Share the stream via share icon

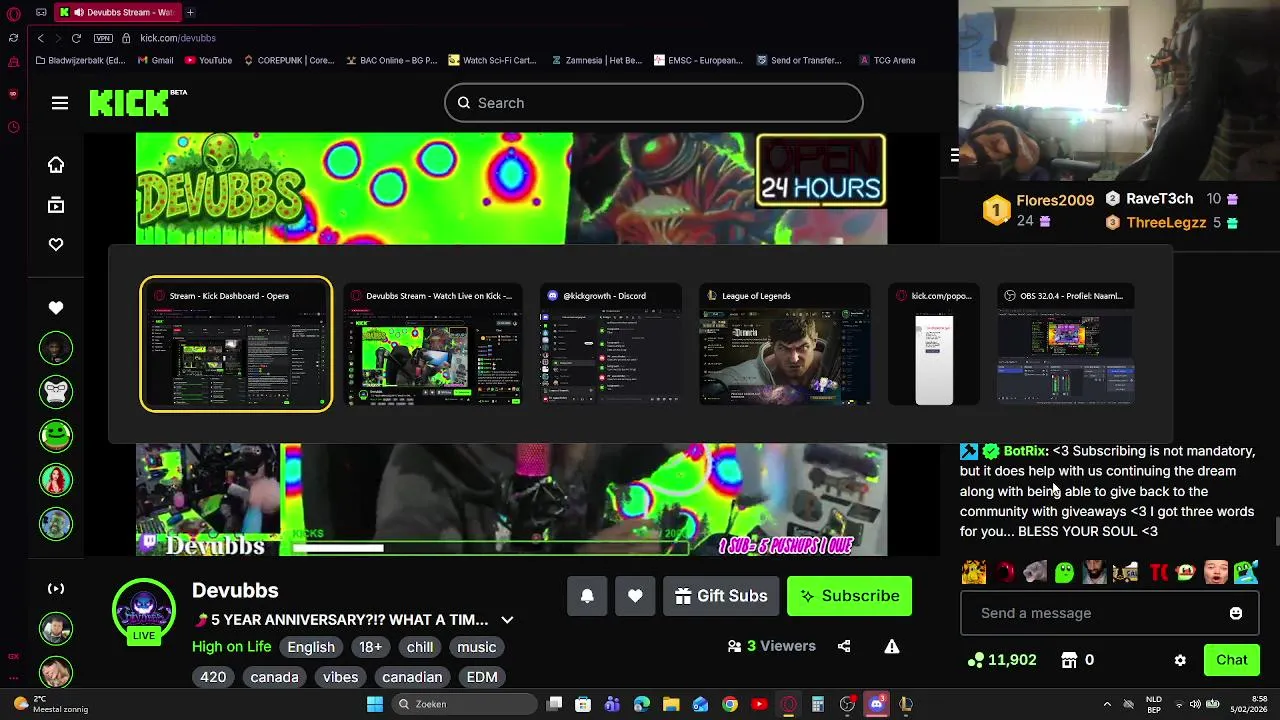[x=844, y=646]
